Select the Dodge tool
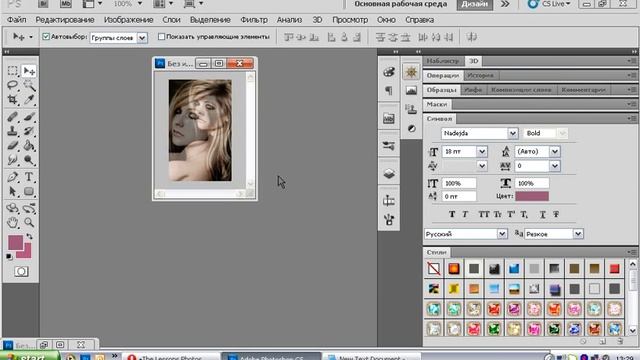The image size is (640, 360). pos(29,160)
